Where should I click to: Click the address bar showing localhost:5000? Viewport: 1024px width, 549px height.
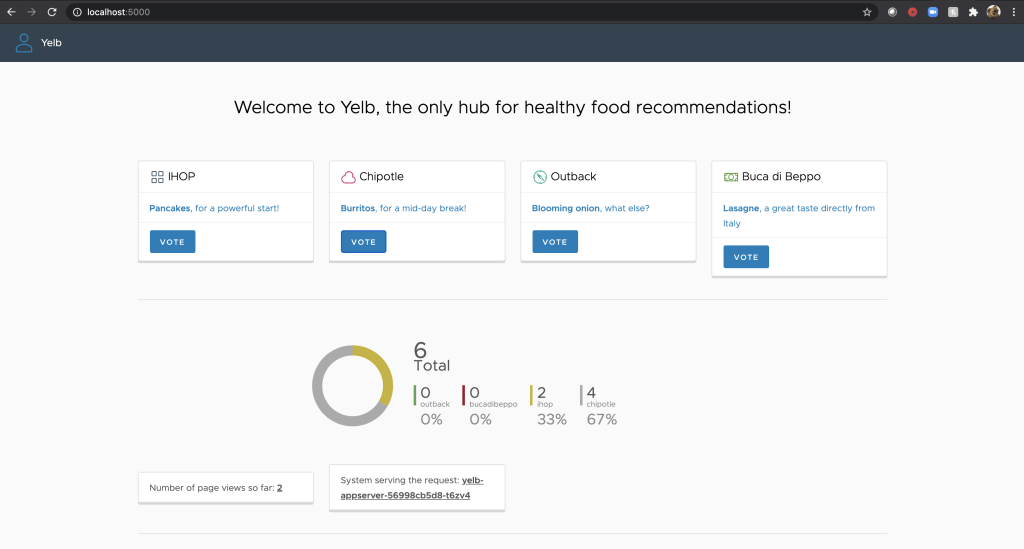tap(400, 12)
